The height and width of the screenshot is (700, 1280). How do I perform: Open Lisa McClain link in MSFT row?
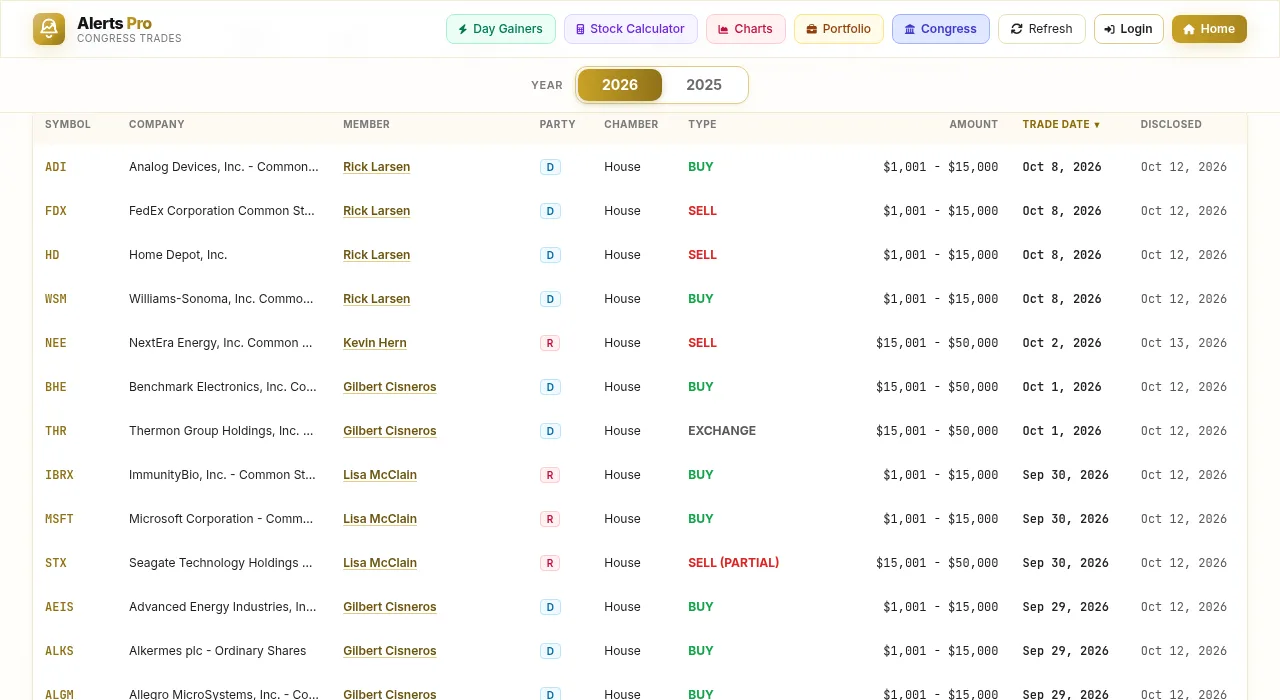[380, 519]
